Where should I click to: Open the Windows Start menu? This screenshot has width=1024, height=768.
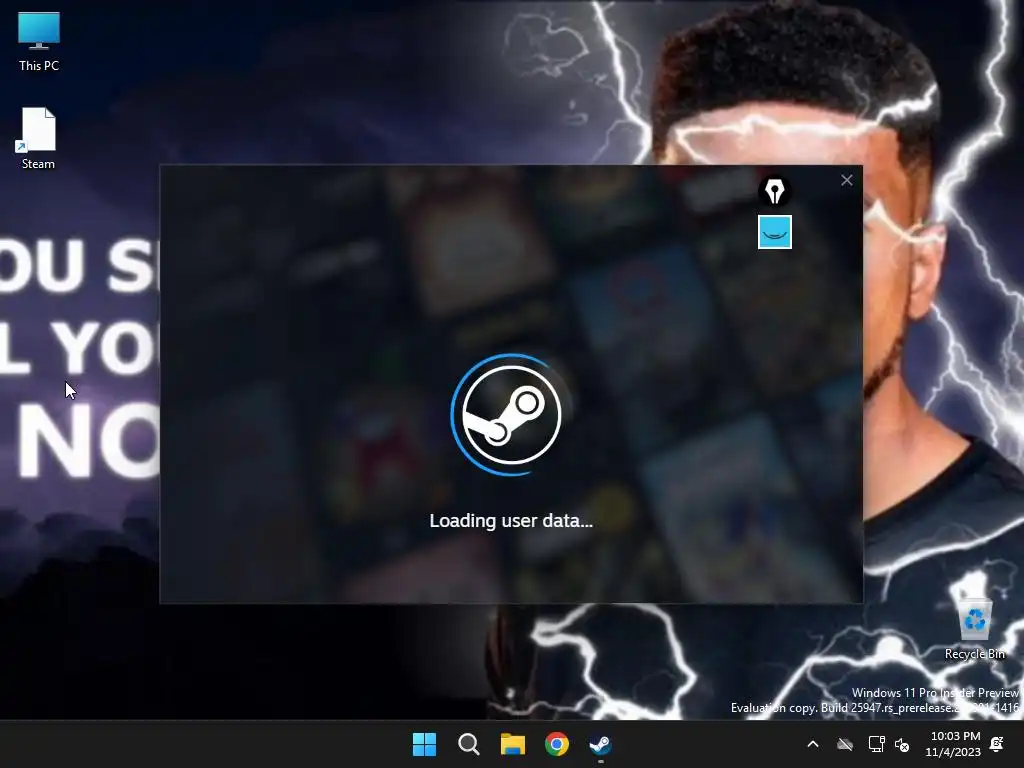424,744
